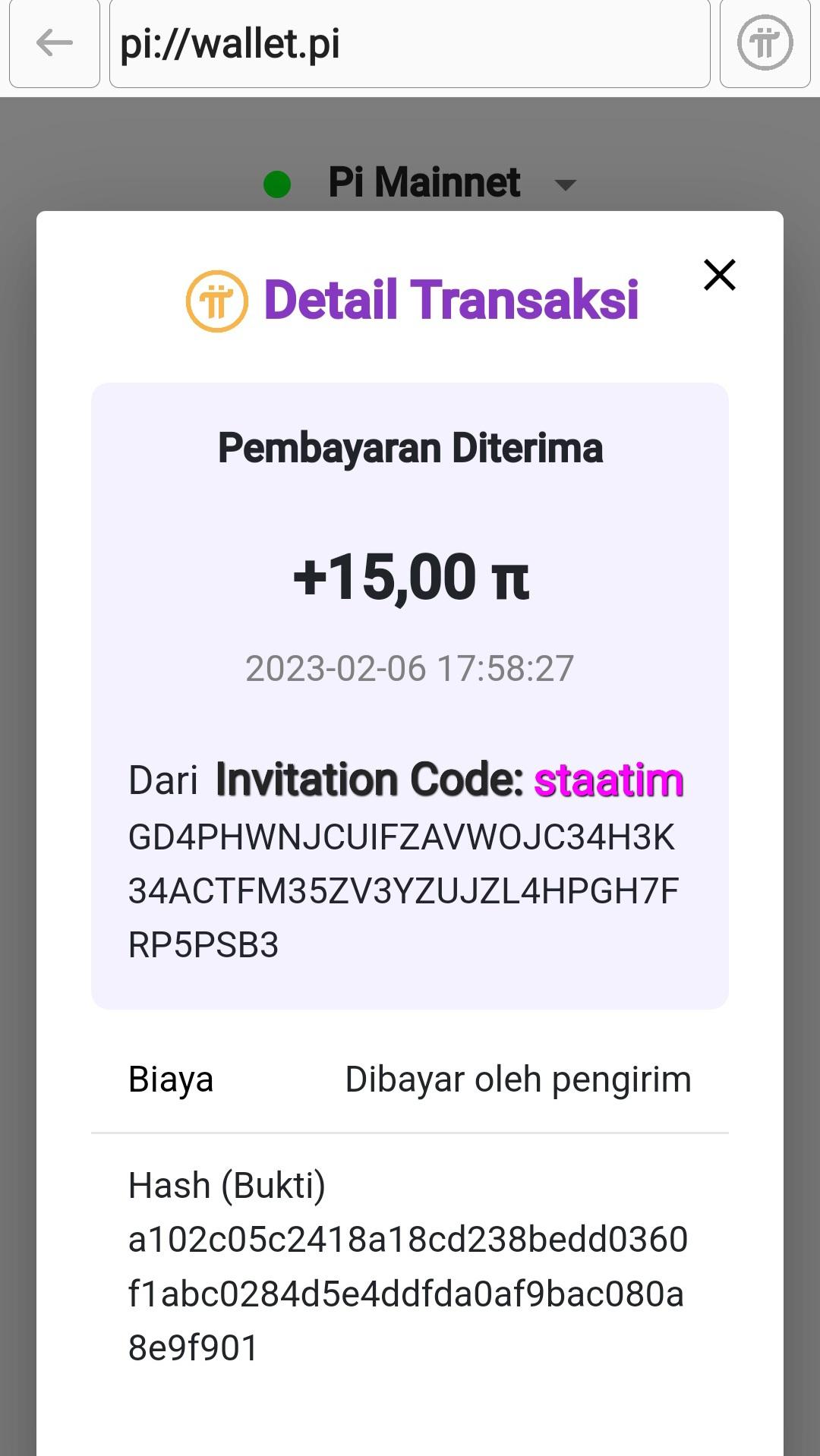Screen dimensions: 820x1456
Task: Open the Pi logo menu button
Action: 765,43
